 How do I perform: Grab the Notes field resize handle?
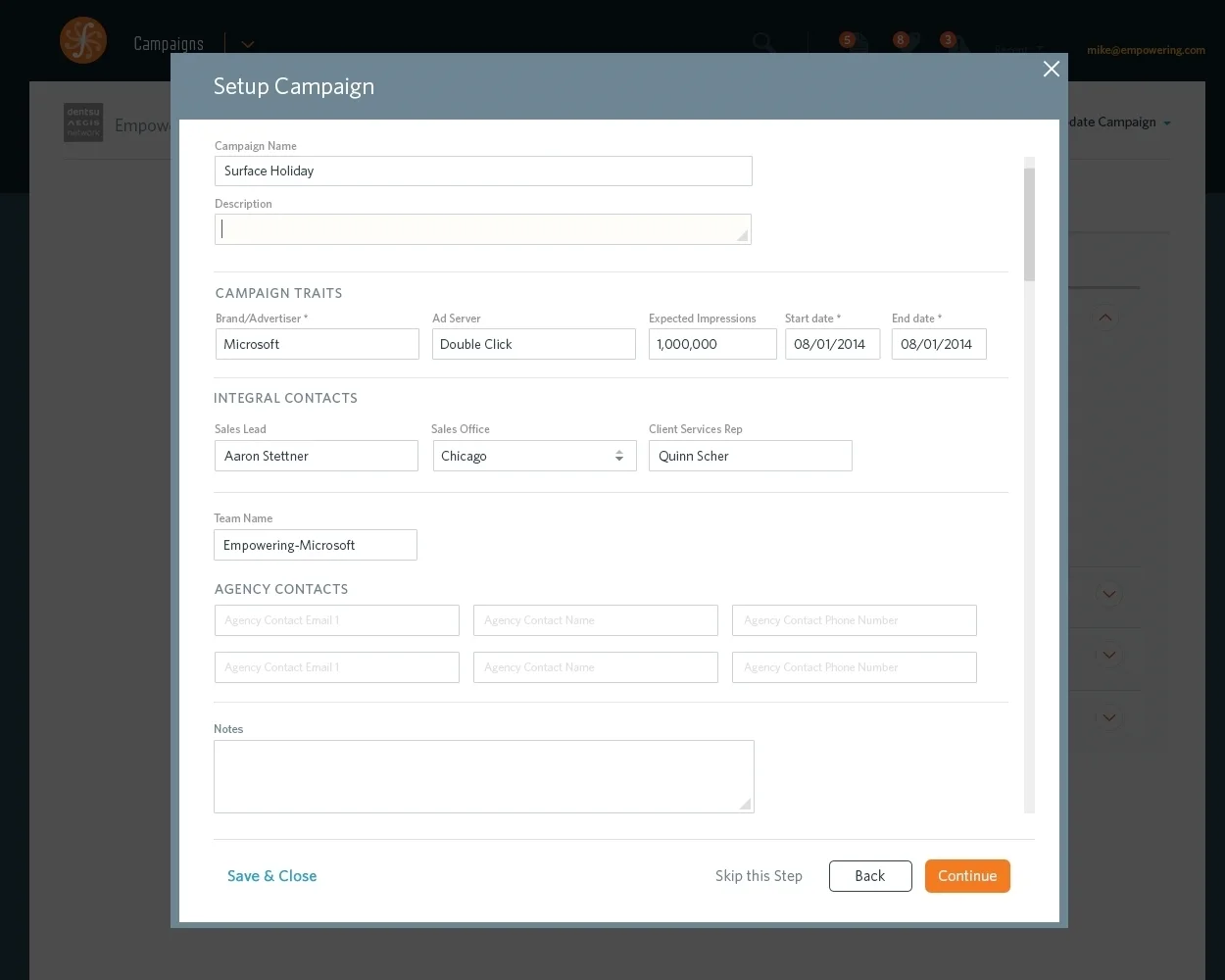(x=746, y=805)
